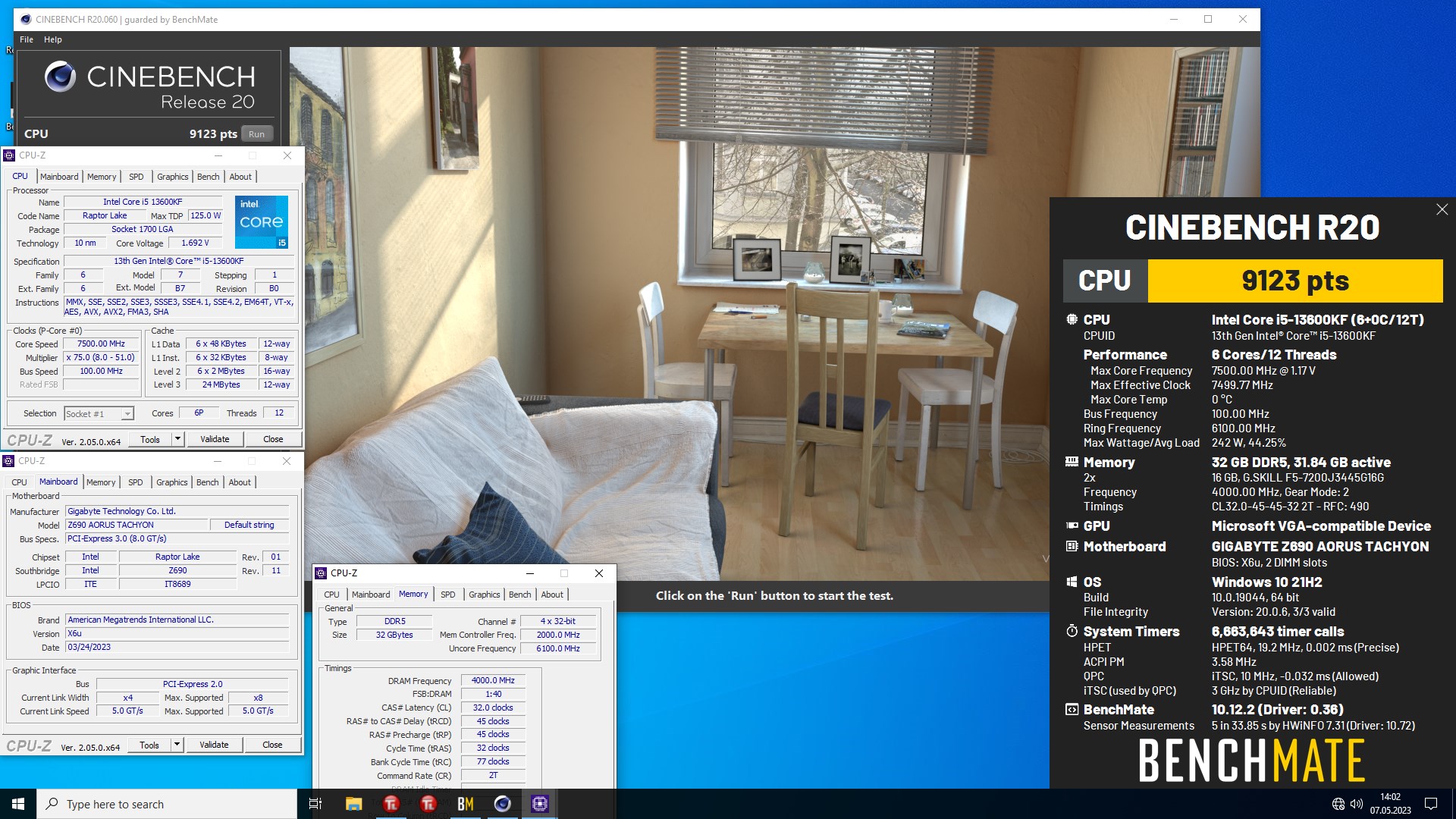1456x819 pixels.
Task: Switch to Mainboard tab in top CPU-Z window
Action: click(59, 177)
